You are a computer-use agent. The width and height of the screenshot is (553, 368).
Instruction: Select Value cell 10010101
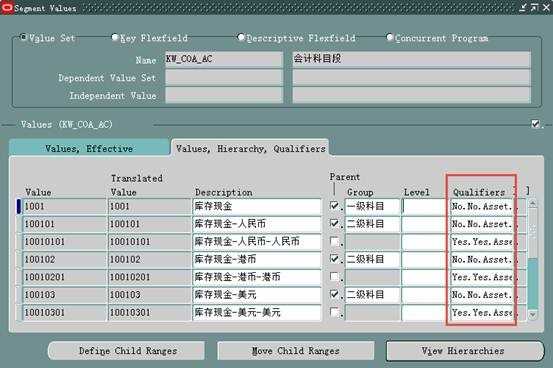point(64,242)
